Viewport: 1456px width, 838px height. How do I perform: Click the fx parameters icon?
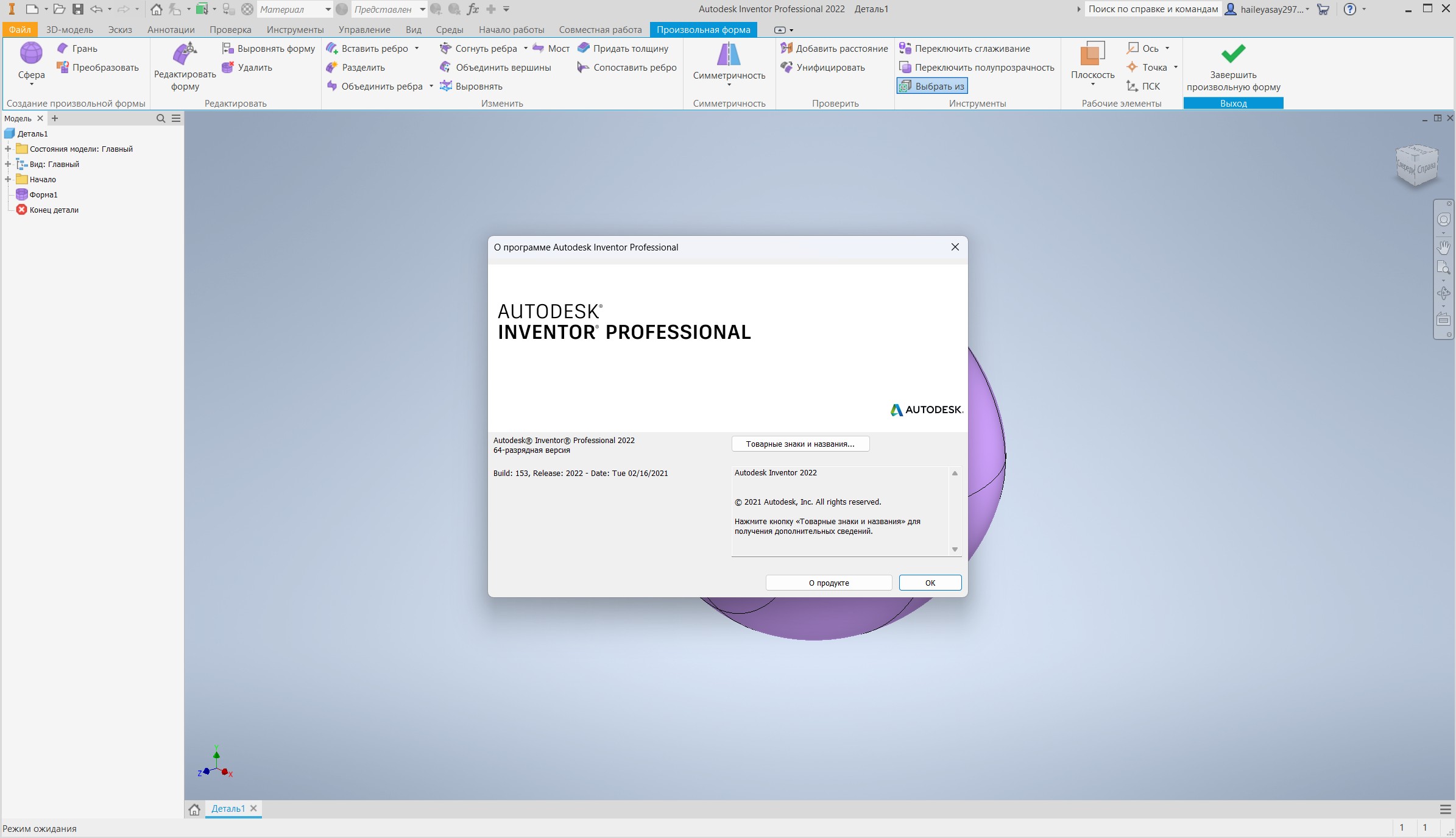click(x=473, y=9)
